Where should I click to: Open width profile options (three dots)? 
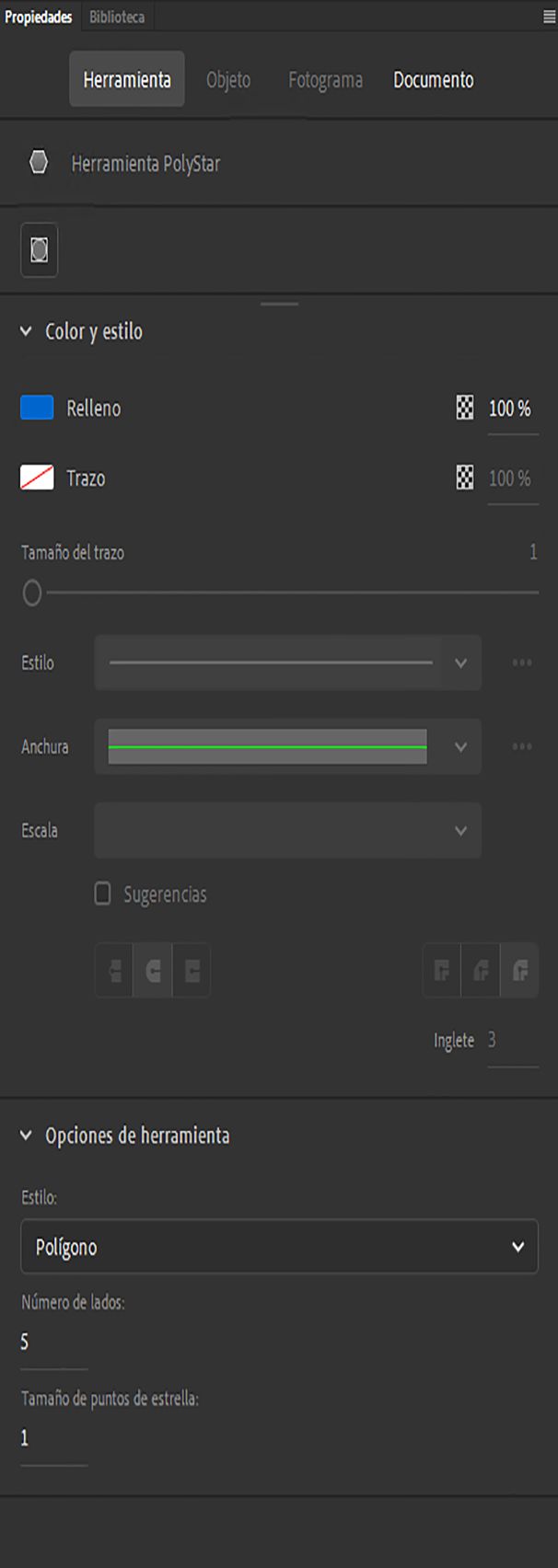pos(521,746)
